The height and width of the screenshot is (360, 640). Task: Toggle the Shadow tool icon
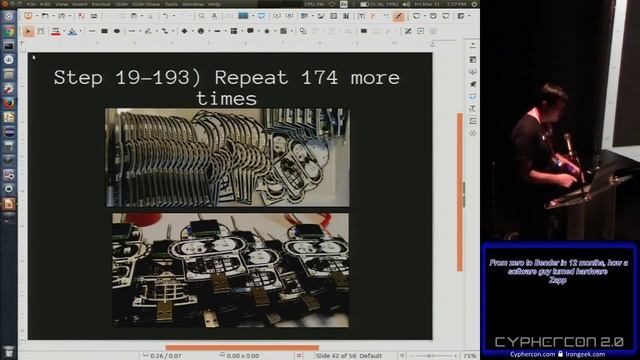[364, 31]
